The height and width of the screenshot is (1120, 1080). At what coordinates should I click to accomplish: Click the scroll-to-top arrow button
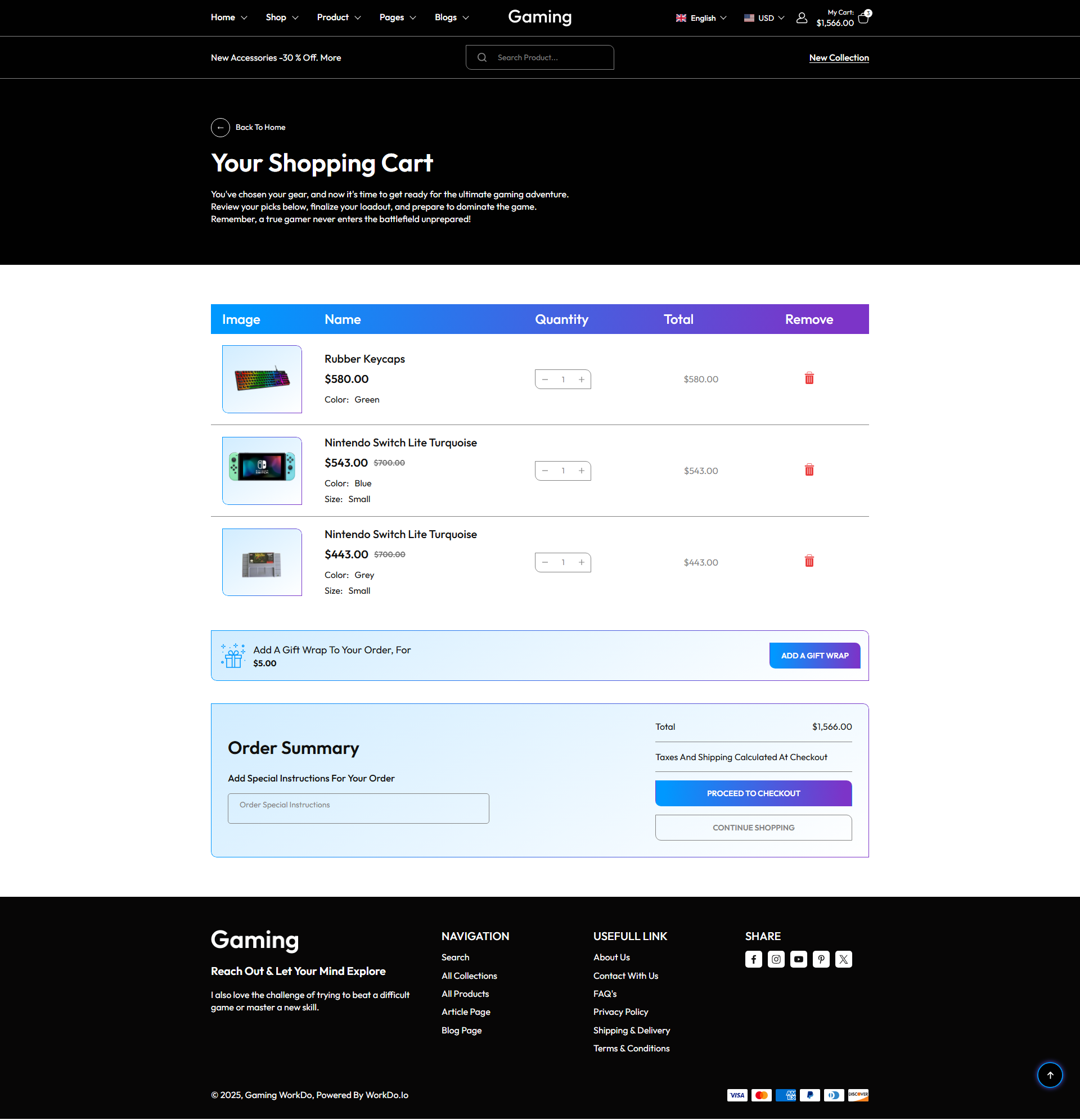(1050, 1075)
